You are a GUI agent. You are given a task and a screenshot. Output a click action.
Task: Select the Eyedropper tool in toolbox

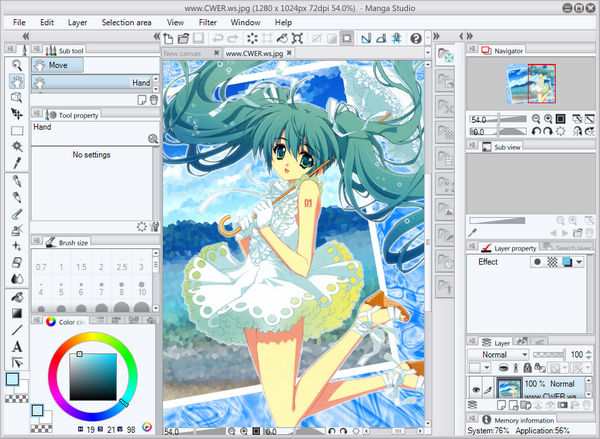[x=16, y=163]
